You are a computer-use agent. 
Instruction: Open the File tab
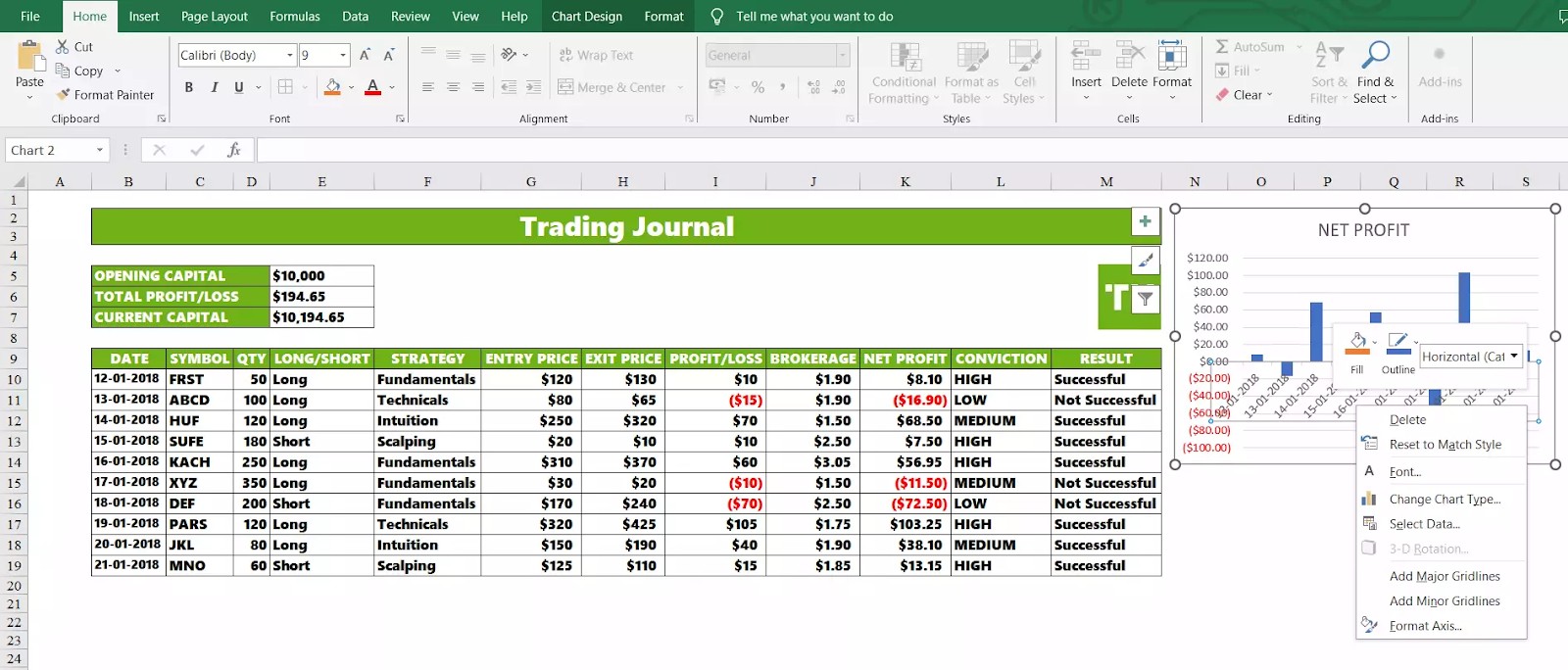tap(30, 16)
